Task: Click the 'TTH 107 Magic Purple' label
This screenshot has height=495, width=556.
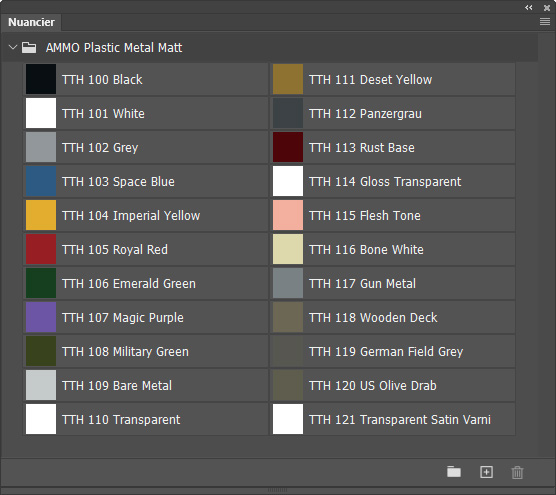Action: pyautogui.click(x=123, y=318)
